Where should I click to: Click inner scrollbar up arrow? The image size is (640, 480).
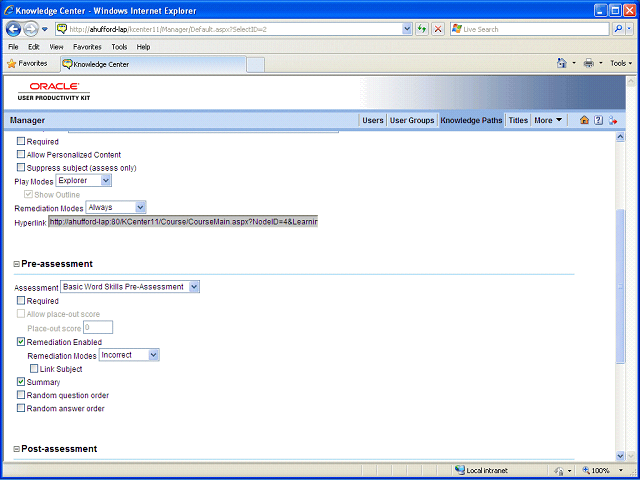coord(620,137)
